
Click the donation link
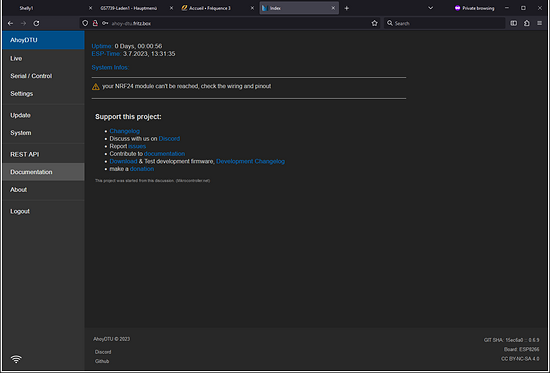(x=142, y=169)
